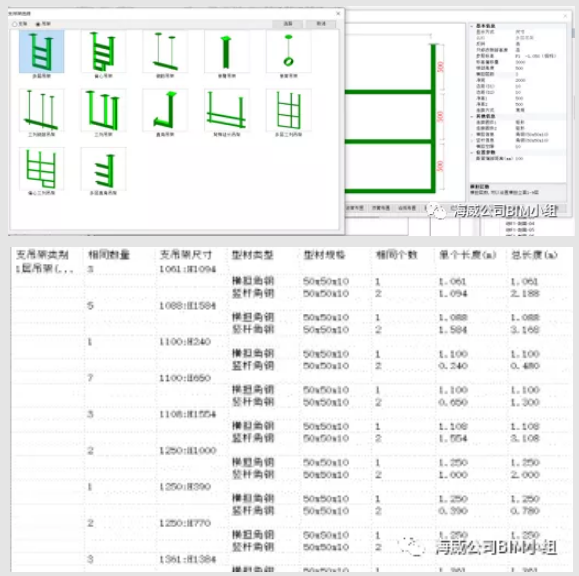Click the 1层吊架 category cell
This screenshot has width=579, height=576.
[x=44, y=269]
